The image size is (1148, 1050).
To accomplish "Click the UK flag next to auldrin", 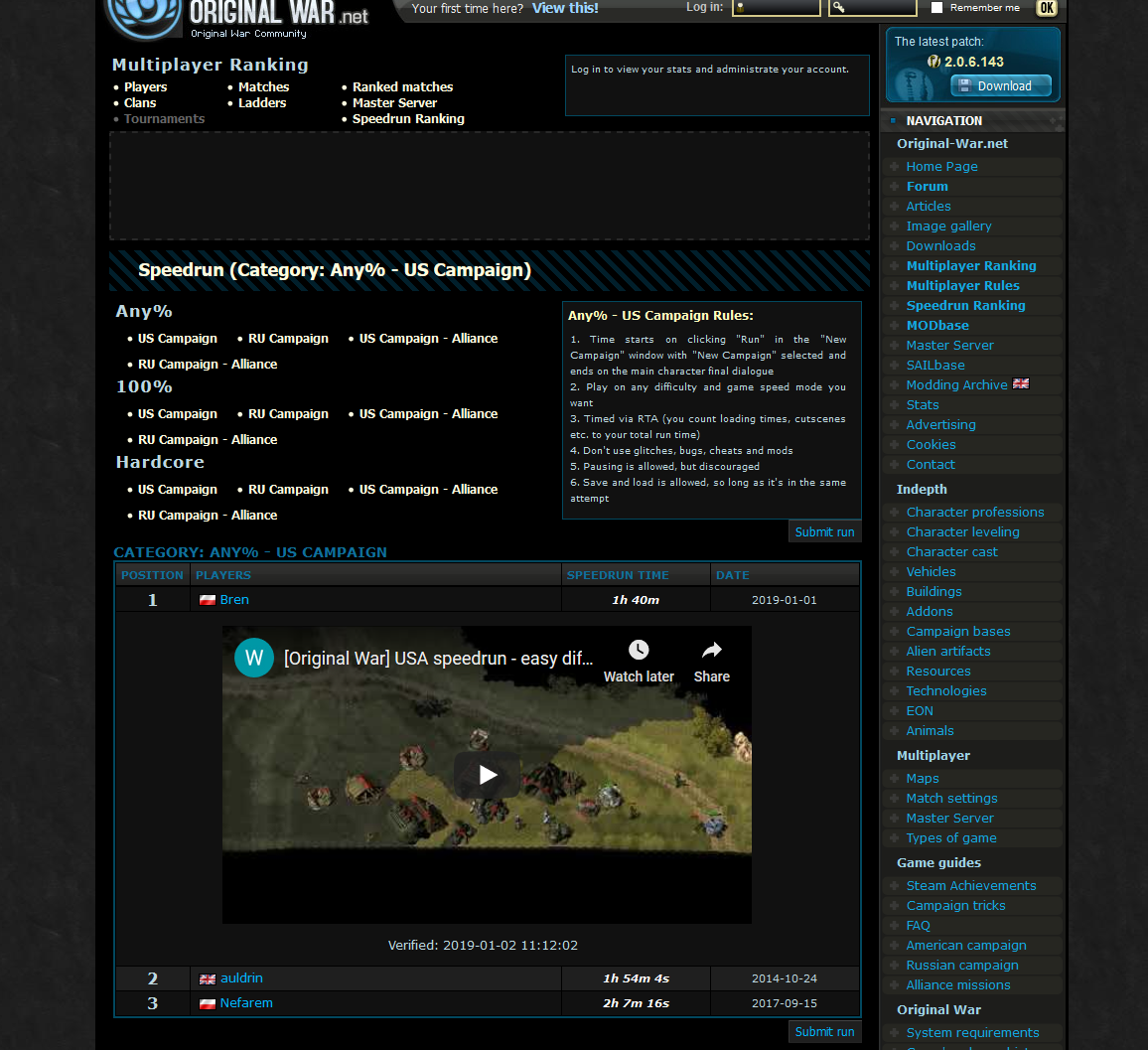I will pyautogui.click(x=208, y=979).
